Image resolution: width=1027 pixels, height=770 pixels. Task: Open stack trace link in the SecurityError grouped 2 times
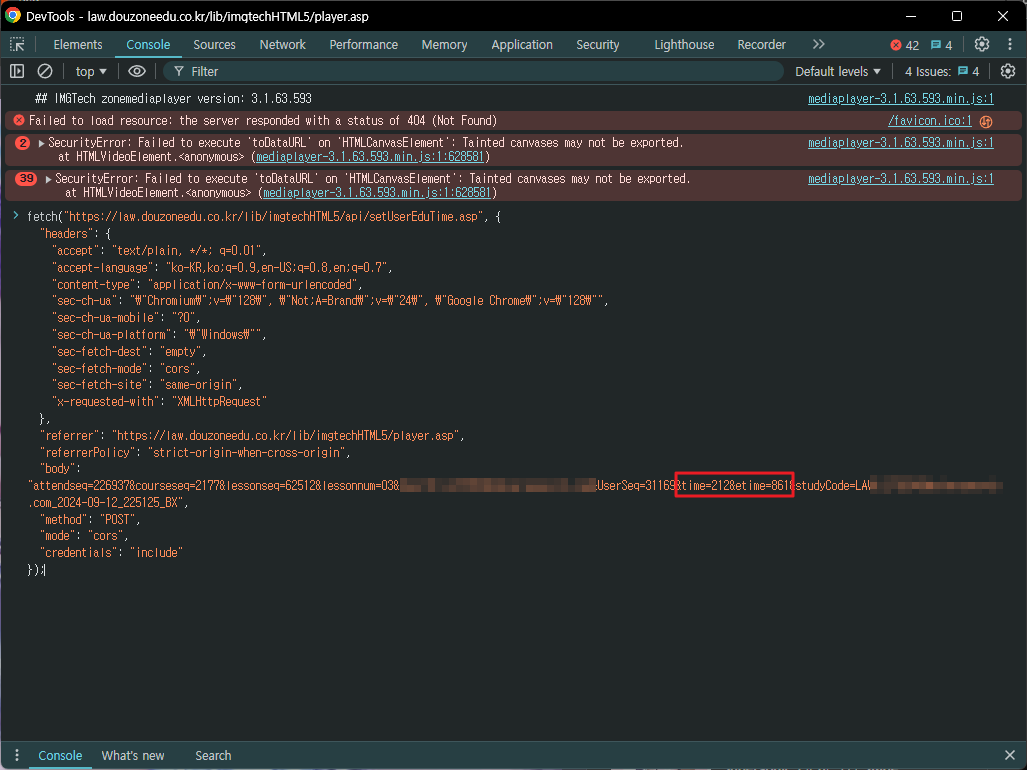tap(369, 157)
